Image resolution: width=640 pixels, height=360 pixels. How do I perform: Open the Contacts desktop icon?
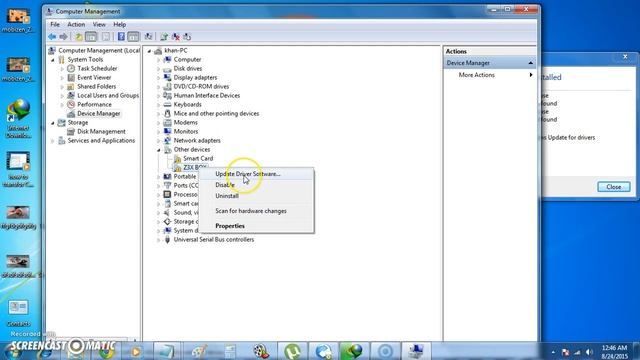pos(18,313)
